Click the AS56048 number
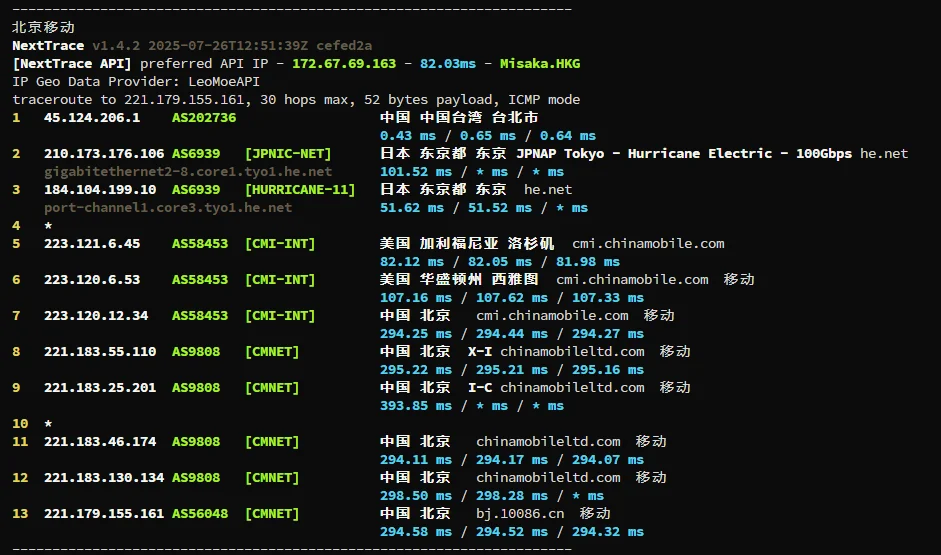Screen dimensions: 941x555 click(200, 513)
